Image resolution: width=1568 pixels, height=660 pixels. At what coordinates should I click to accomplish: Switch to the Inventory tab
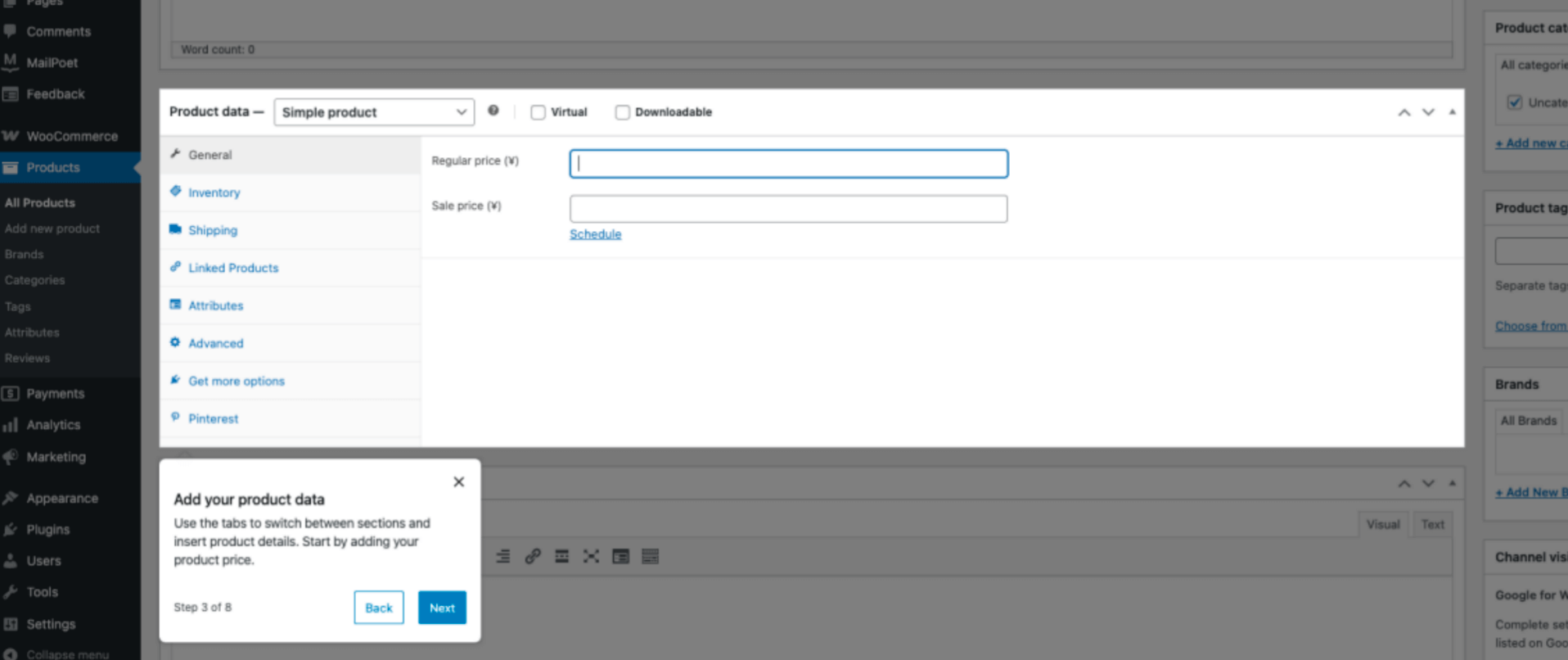click(x=214, y=192)
